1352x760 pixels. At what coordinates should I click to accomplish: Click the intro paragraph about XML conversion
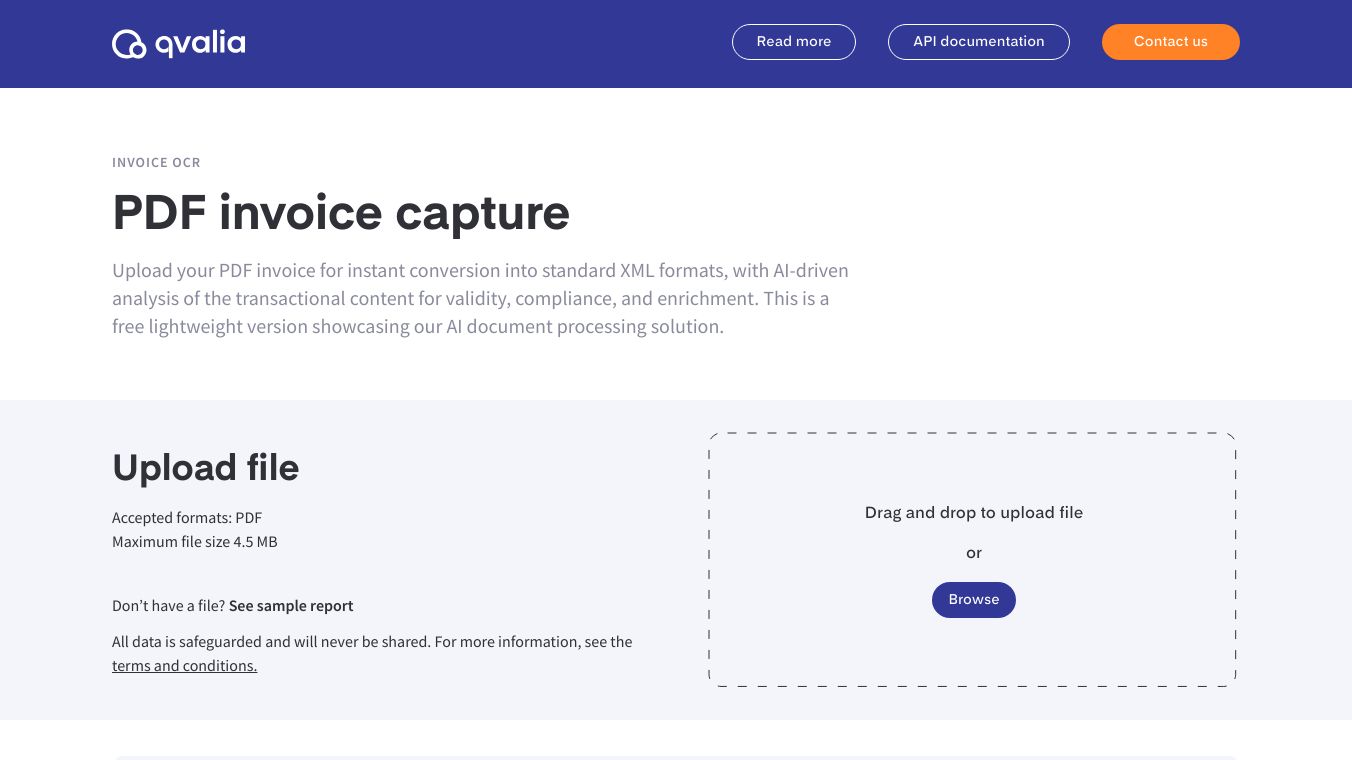tap(480, 298)
